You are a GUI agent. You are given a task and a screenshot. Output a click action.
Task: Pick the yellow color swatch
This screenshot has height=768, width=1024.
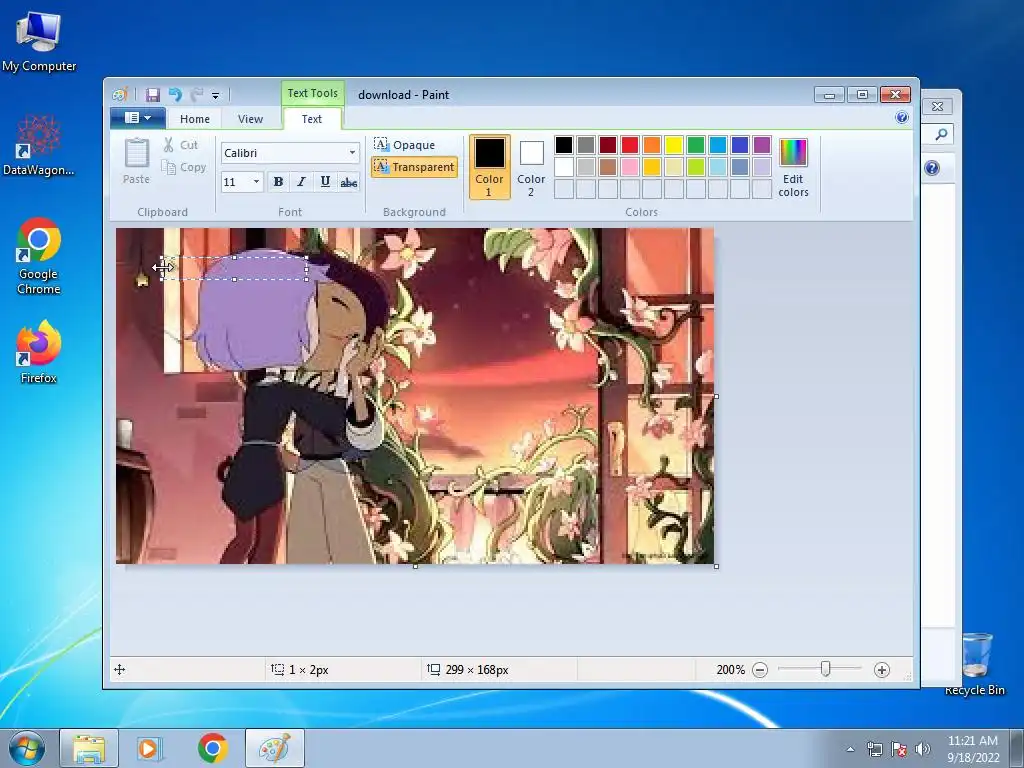[674, 145]
